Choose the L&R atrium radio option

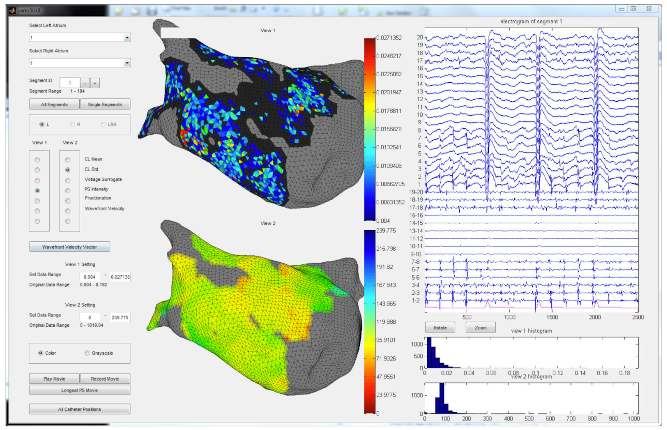coord(102,124)
